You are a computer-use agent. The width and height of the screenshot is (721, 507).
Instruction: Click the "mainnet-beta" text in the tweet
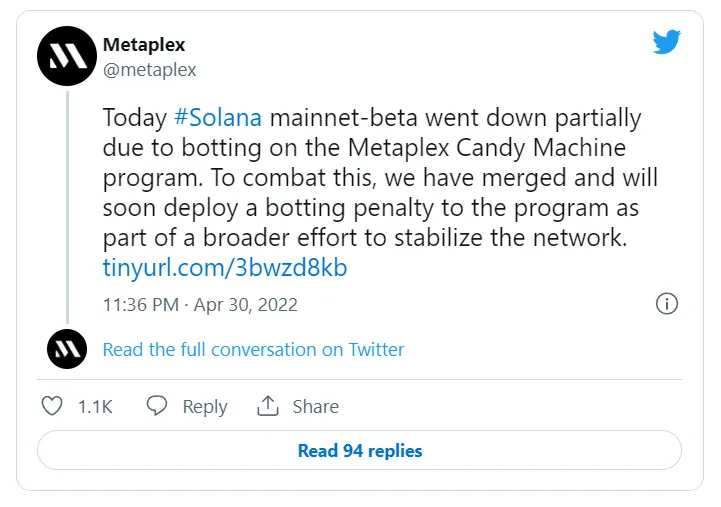tap(343, 118)
